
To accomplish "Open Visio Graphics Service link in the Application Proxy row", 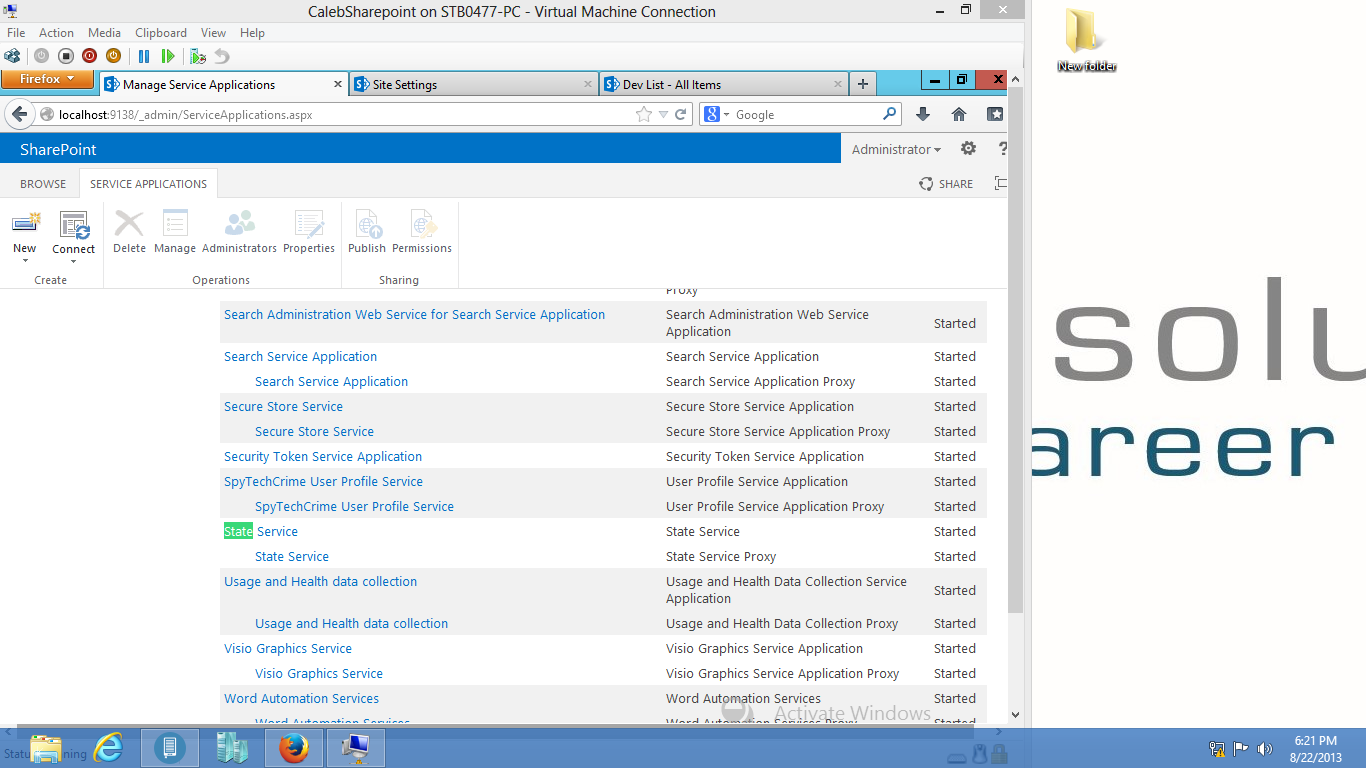I will (x=319, y=674).
